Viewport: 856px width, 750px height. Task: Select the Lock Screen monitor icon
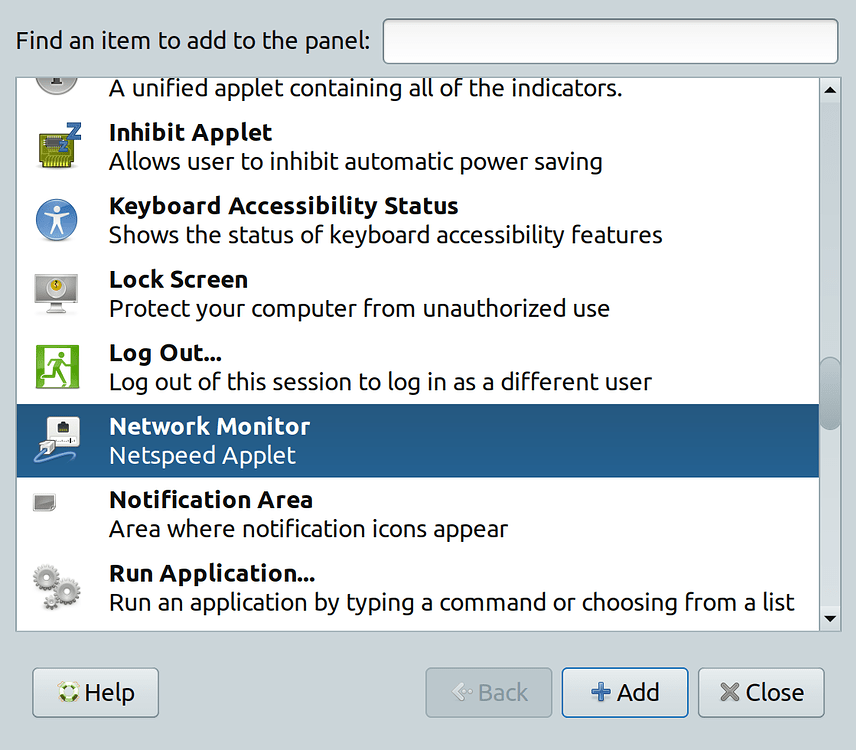pos(56,294)
